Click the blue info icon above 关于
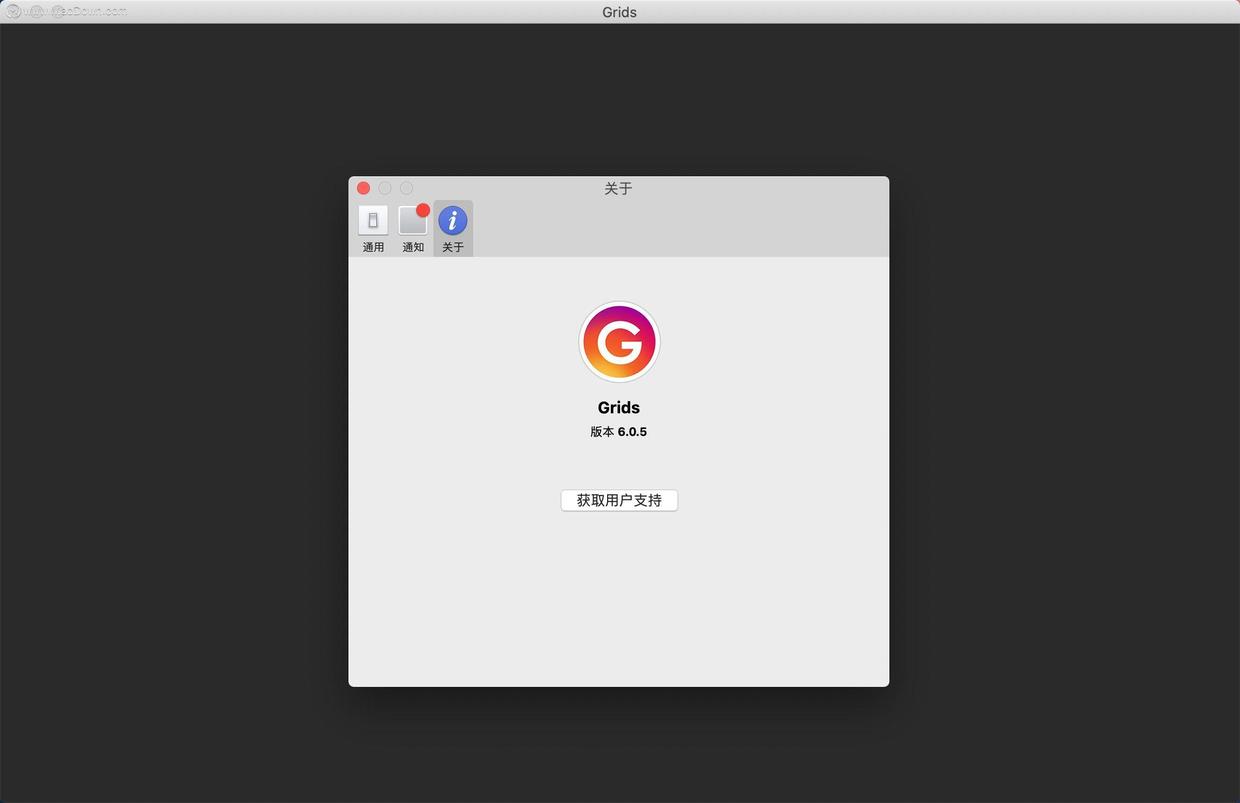The image size is (1240, 803). [452, 219]
